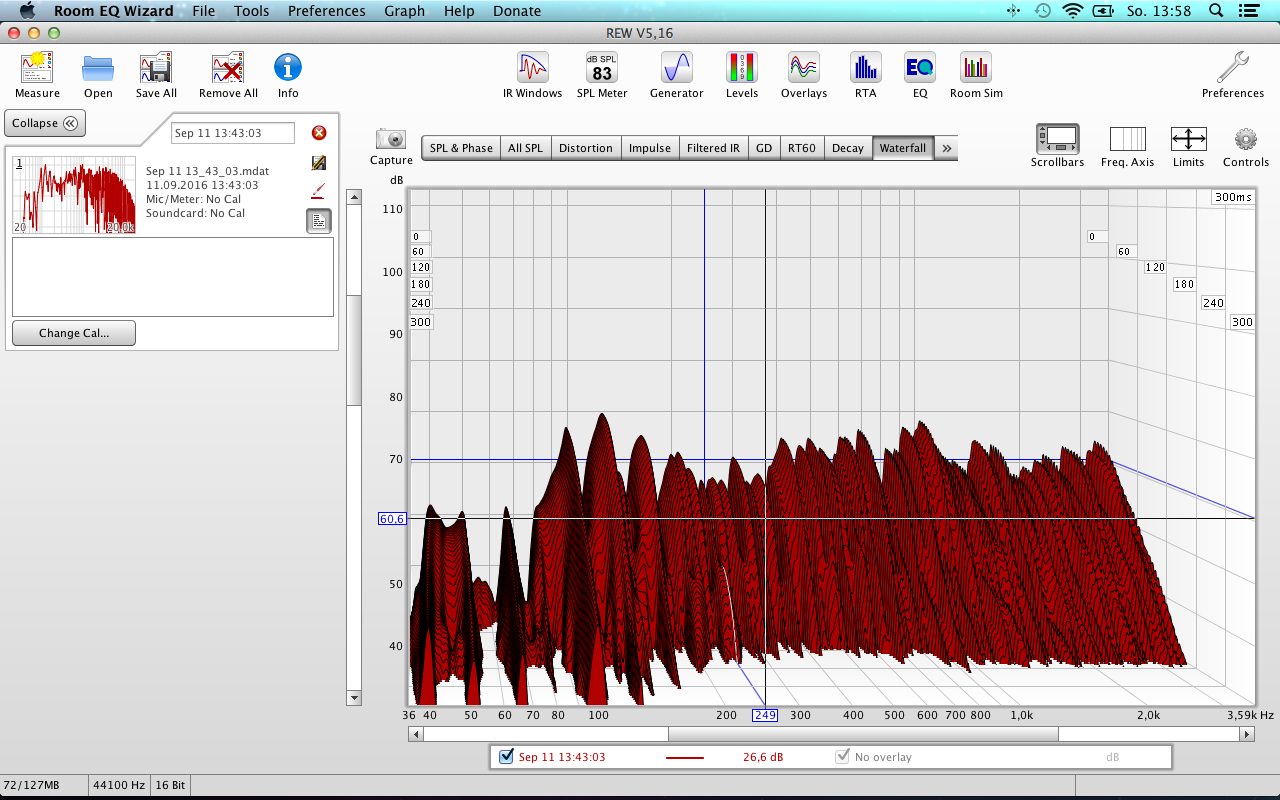Toggle graph Scrollbars
This screenshot has height=800, width=1280.
[1057, 146]
